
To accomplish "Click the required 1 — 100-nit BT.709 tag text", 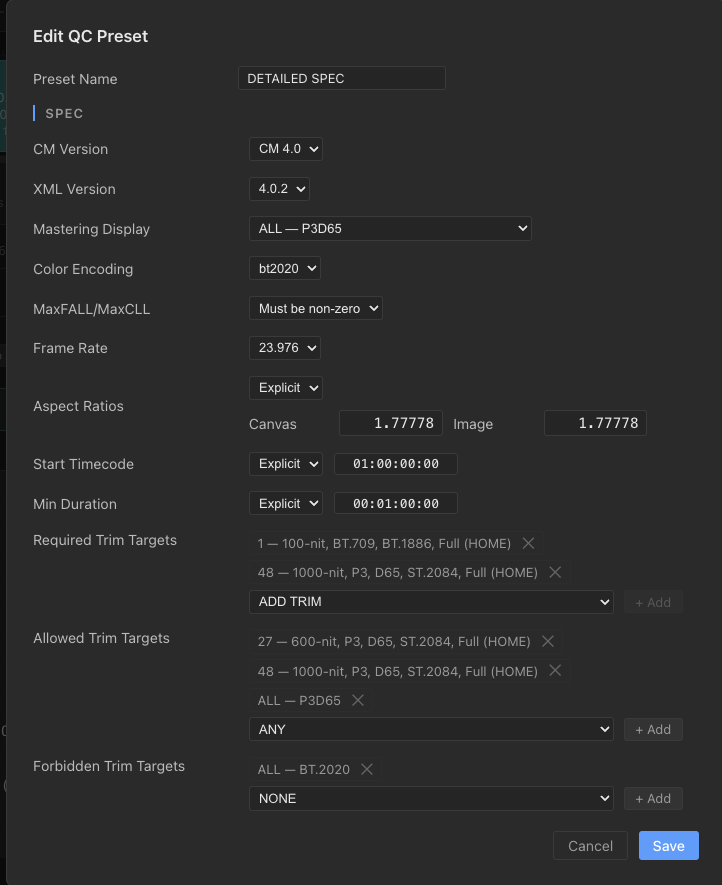I will pyautogui.click(x=384, y=544).
